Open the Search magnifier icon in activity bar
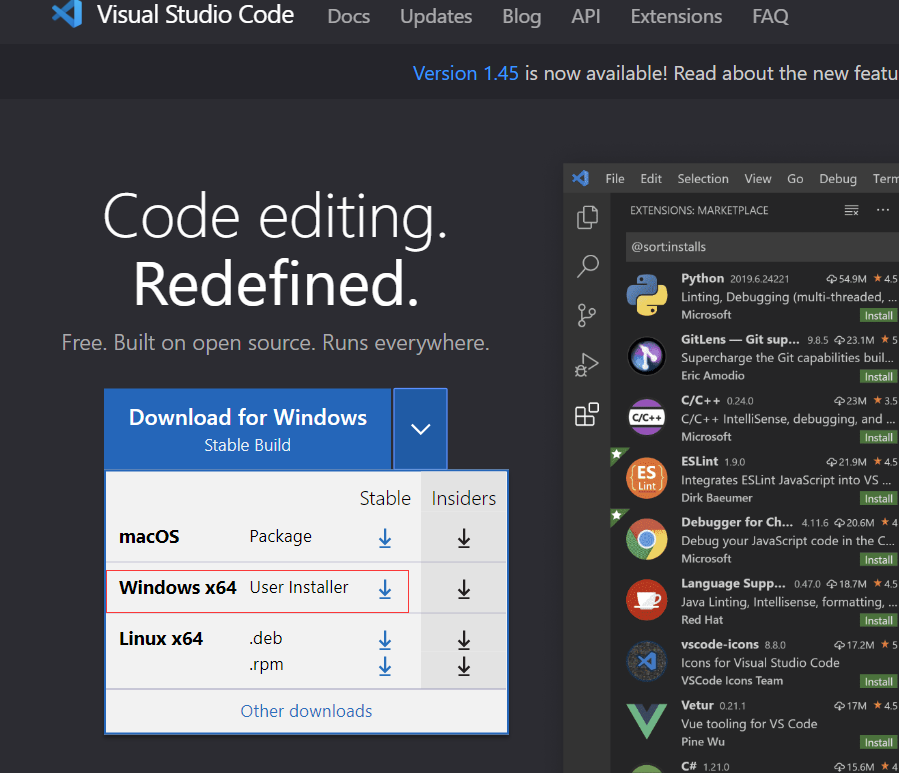Image resolution: width=899 pixels, height=773 pixels. [x=587, y=266]
